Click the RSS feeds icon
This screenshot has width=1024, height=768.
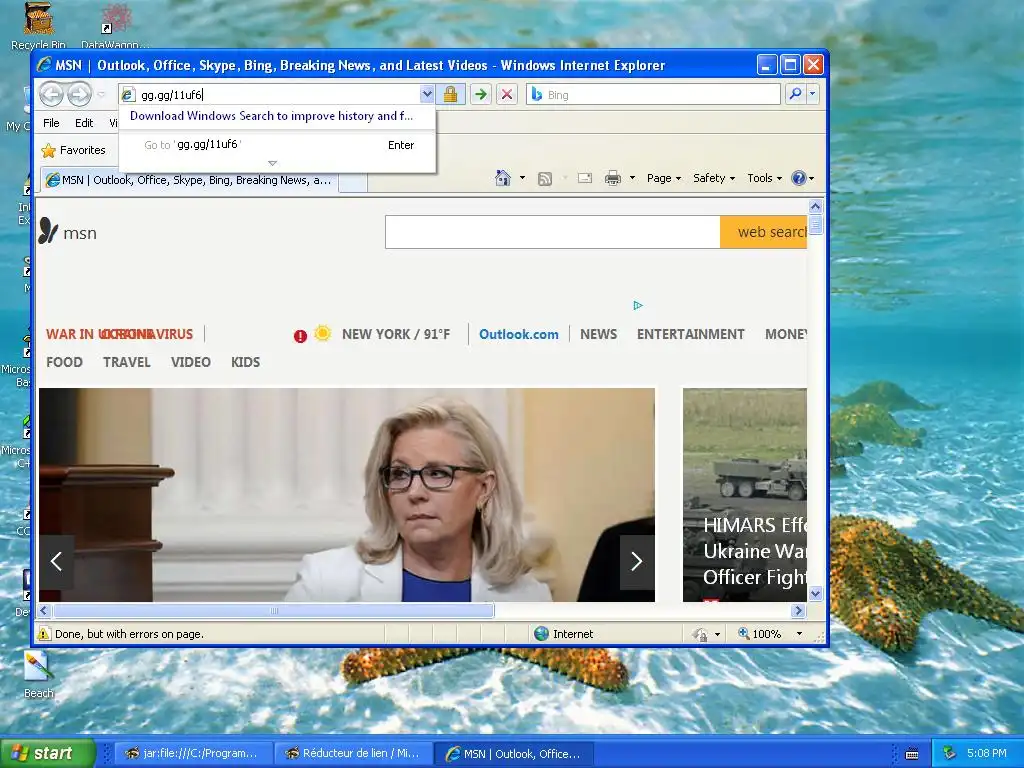(x=545, y=178)
